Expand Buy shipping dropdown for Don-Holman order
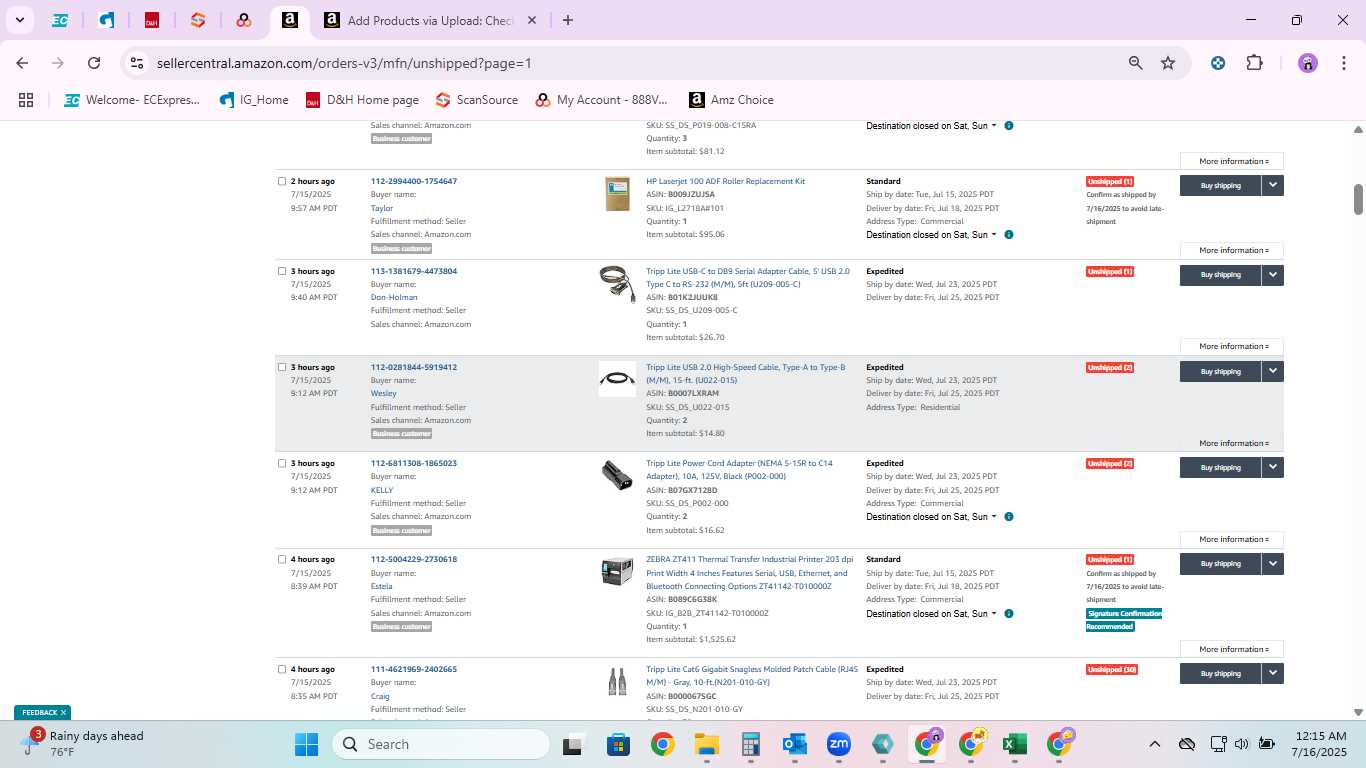Image resolution: width=1366 pixels, height=768 pixels. tap(1272, 275)
